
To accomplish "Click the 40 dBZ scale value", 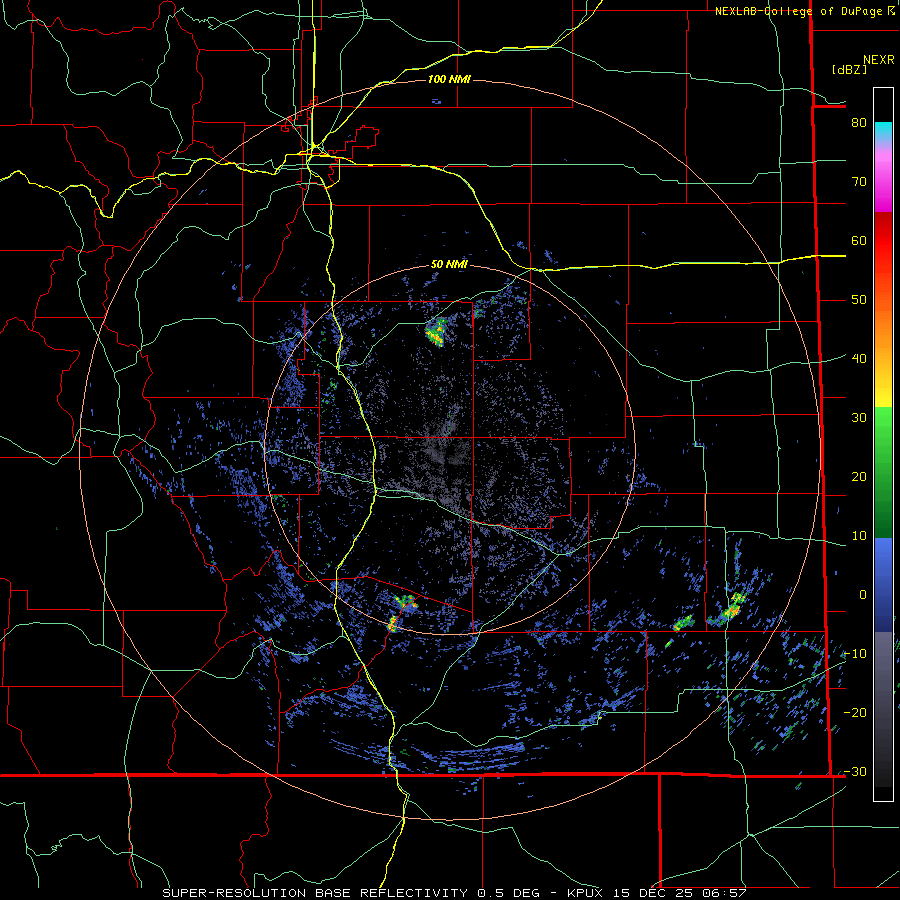I will coord(859,358).
